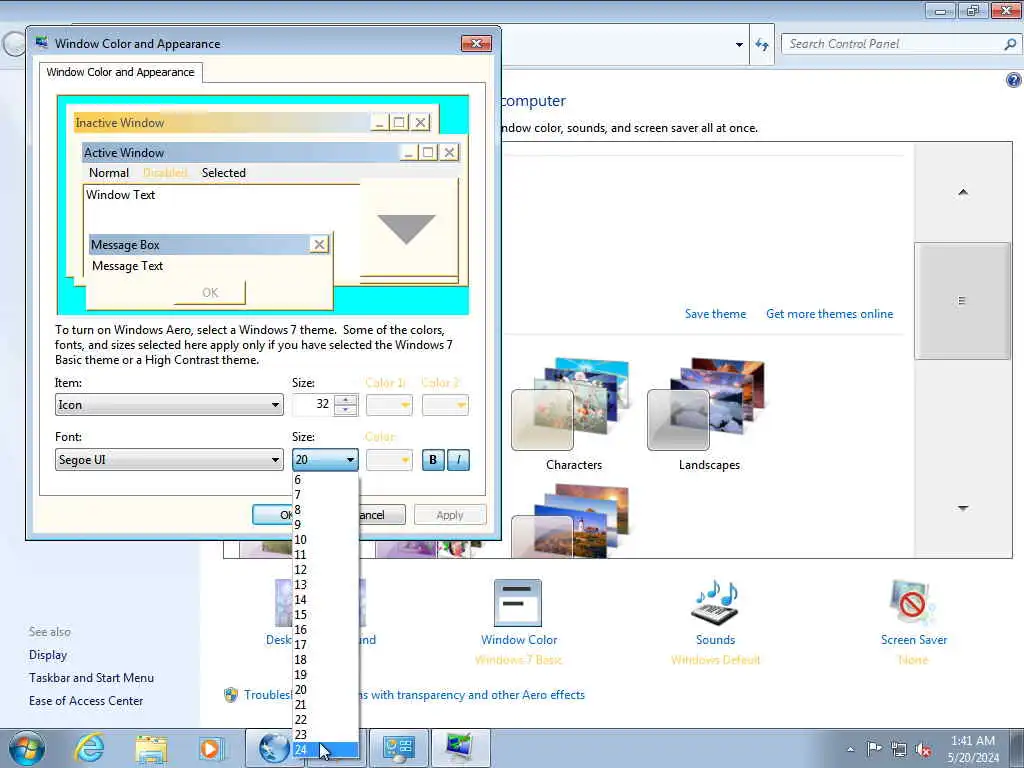Open Windows Explorer folder in taskbar

pyautogui.click(x=152, y=748)
